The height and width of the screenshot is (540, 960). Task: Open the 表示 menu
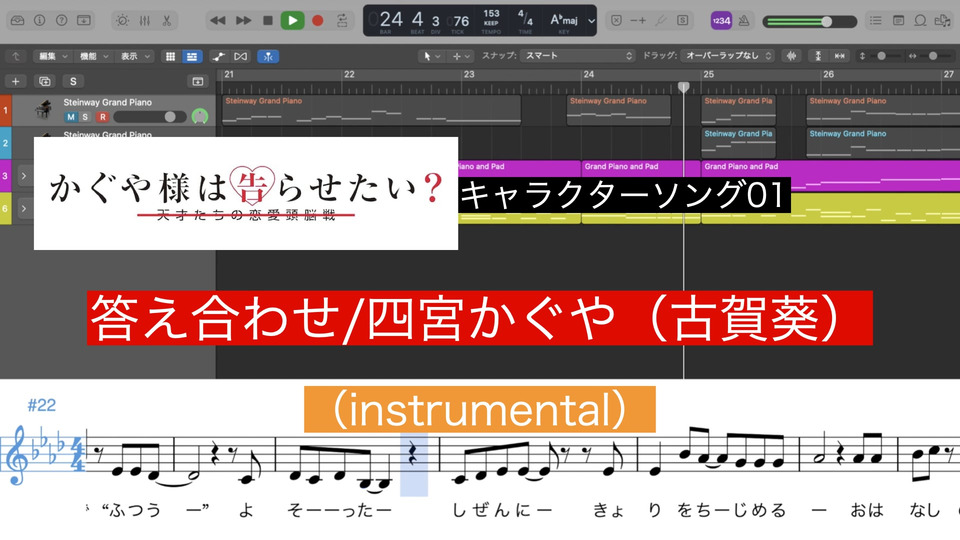[x=135, y=56]
